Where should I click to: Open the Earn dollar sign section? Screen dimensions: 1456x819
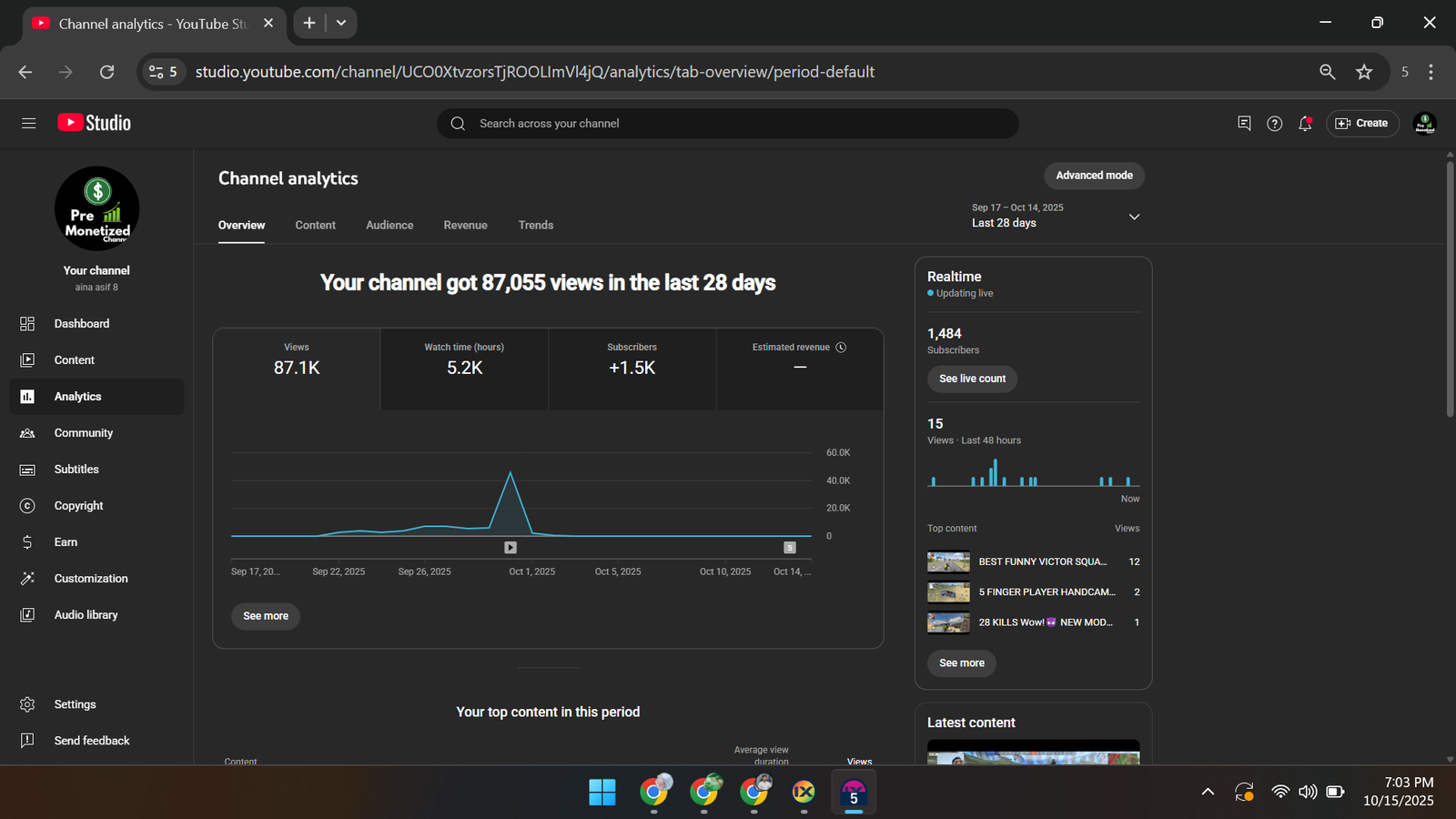[x=66, y=542]
